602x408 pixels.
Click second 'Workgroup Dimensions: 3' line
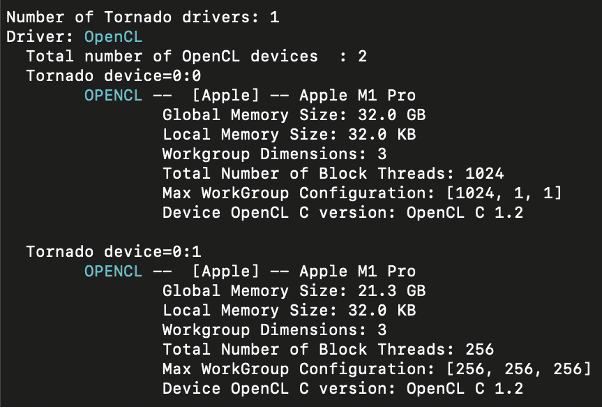tap(275, 330)
